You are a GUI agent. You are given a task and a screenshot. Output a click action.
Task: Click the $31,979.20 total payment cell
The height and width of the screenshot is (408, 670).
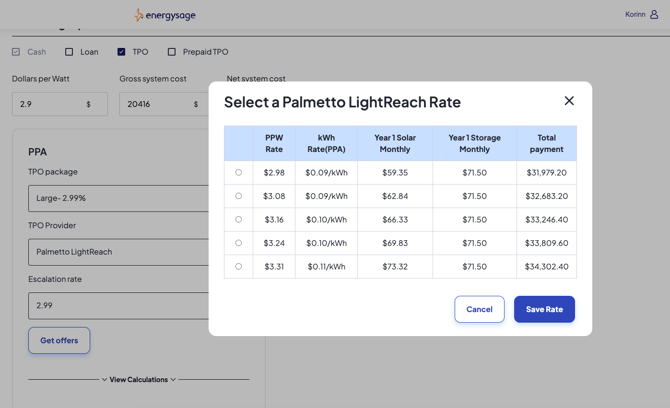pyautogui.click(x=547, y=173)
